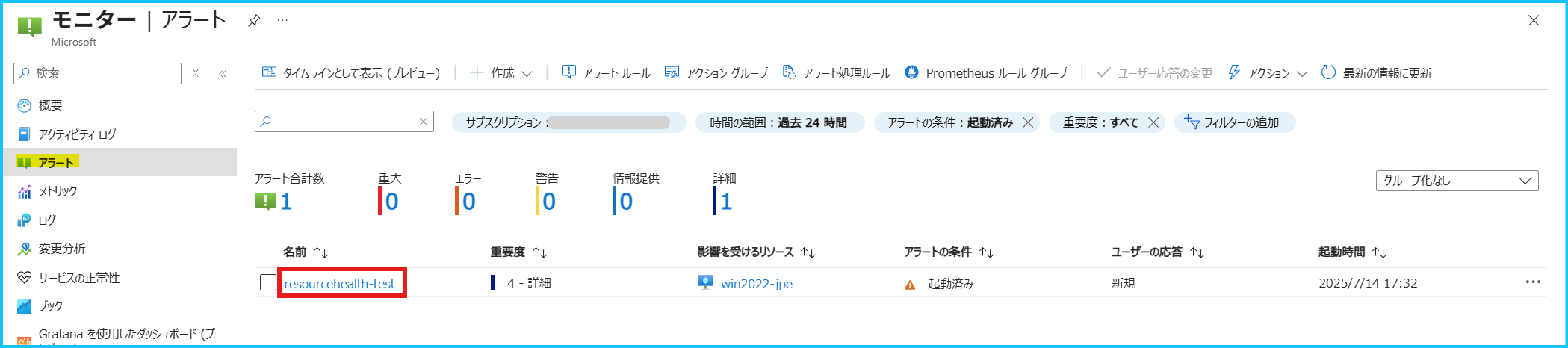Open the win2022-jpe resource link
This screenshot has height=348, width=1568.
pyautogui.click(x=757, y=284)
